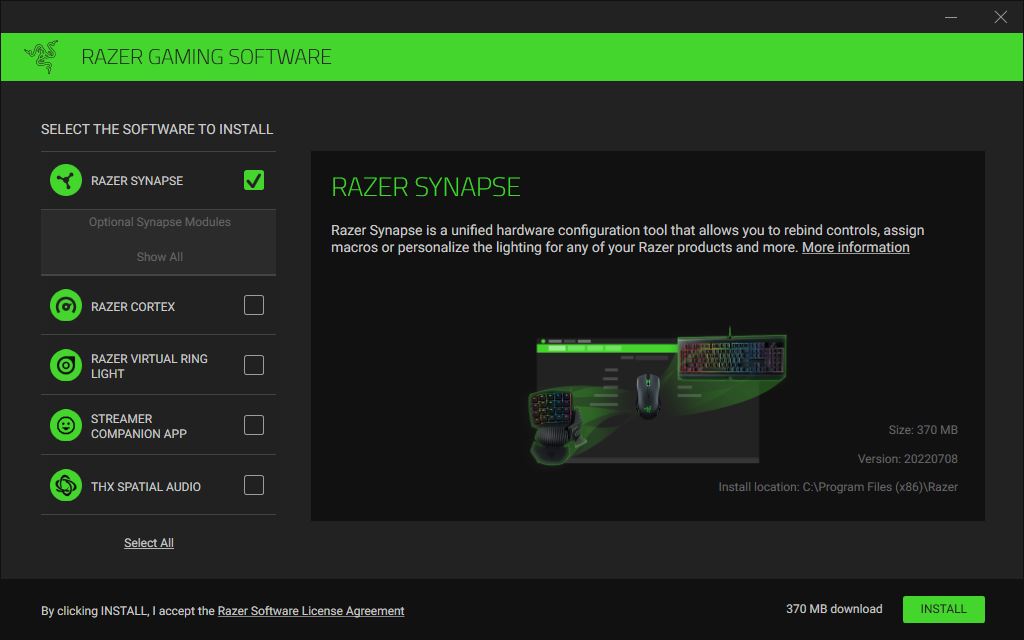This screenshot has height=640, width=1024.
Task: Click the Install location path text
Action: point(838,487)
